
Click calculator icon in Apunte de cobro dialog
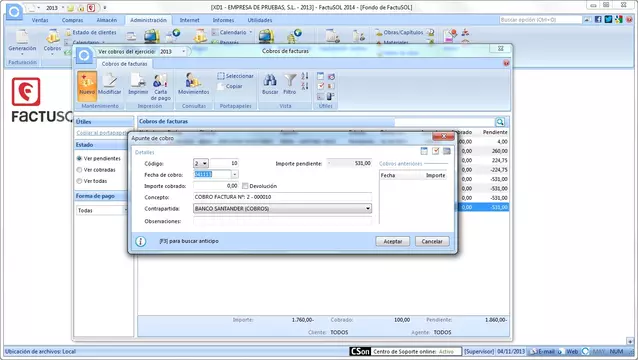click(447, 151)
